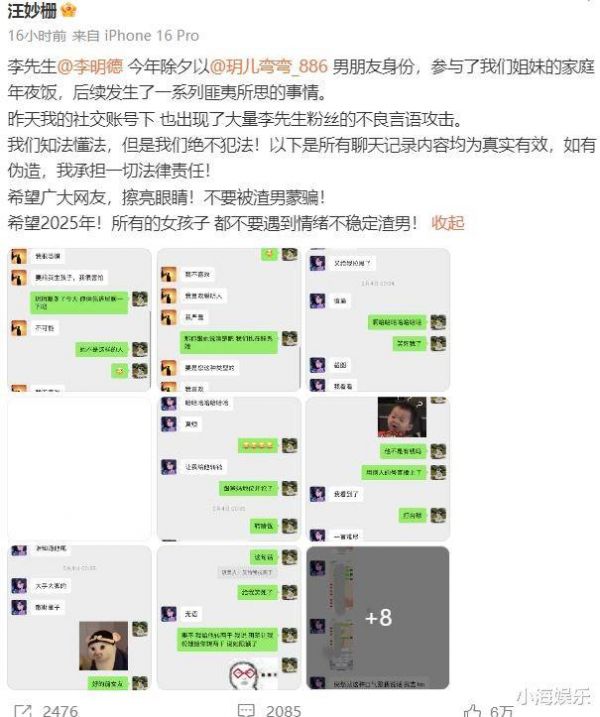Open the middle chat thumbnail with laughing emojis

[x=229, y=469]
